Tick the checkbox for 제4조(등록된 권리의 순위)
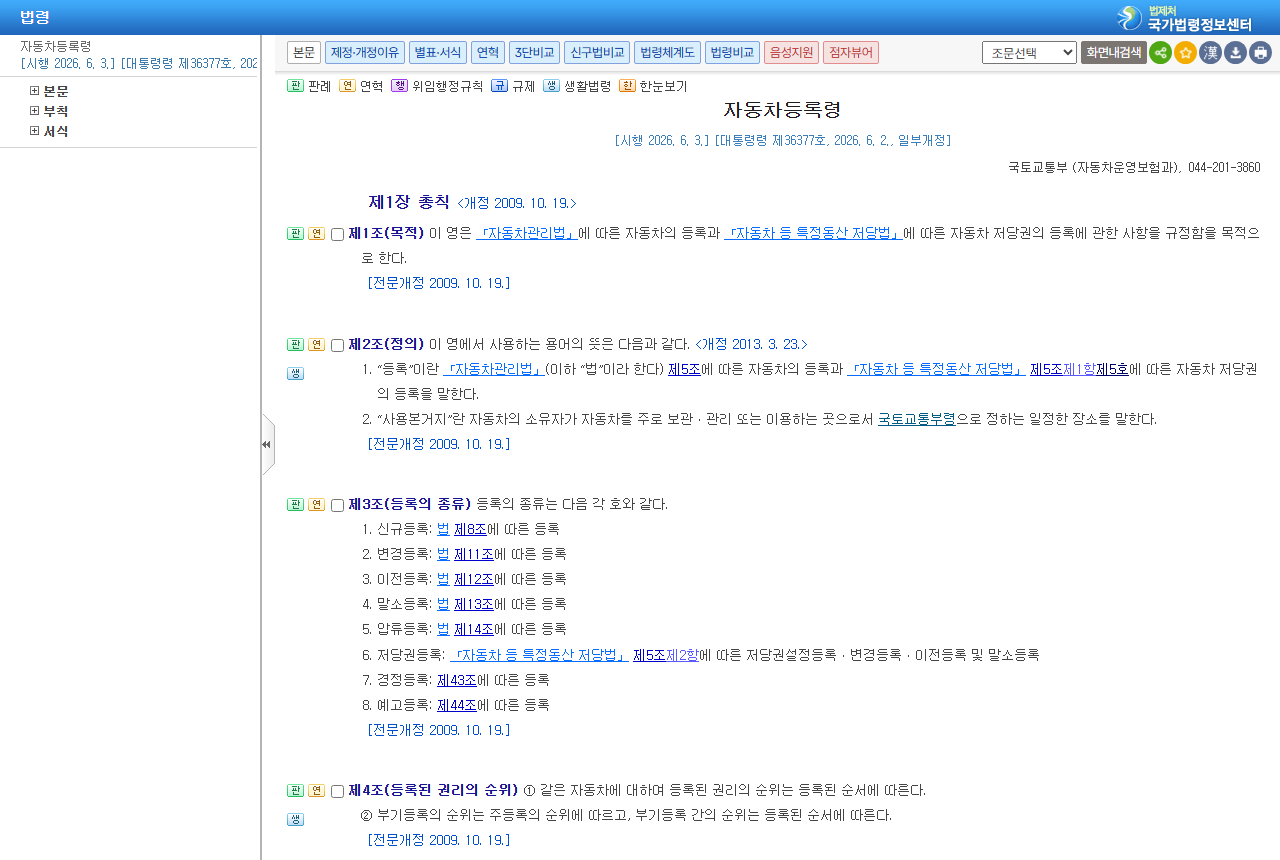This screenshot has width=1280, height=860. pos(337,792)
